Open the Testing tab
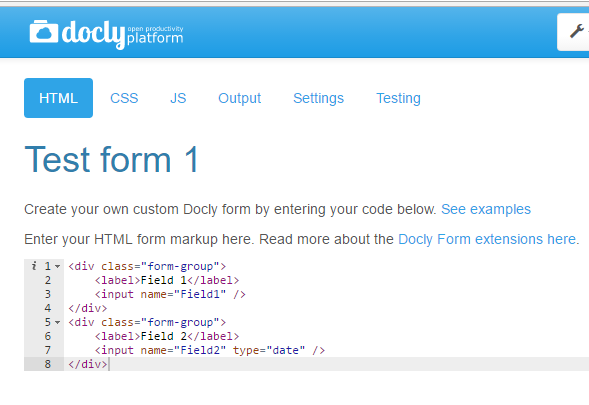The width and height of the screenshot is (589, 405). click(398, 98)
